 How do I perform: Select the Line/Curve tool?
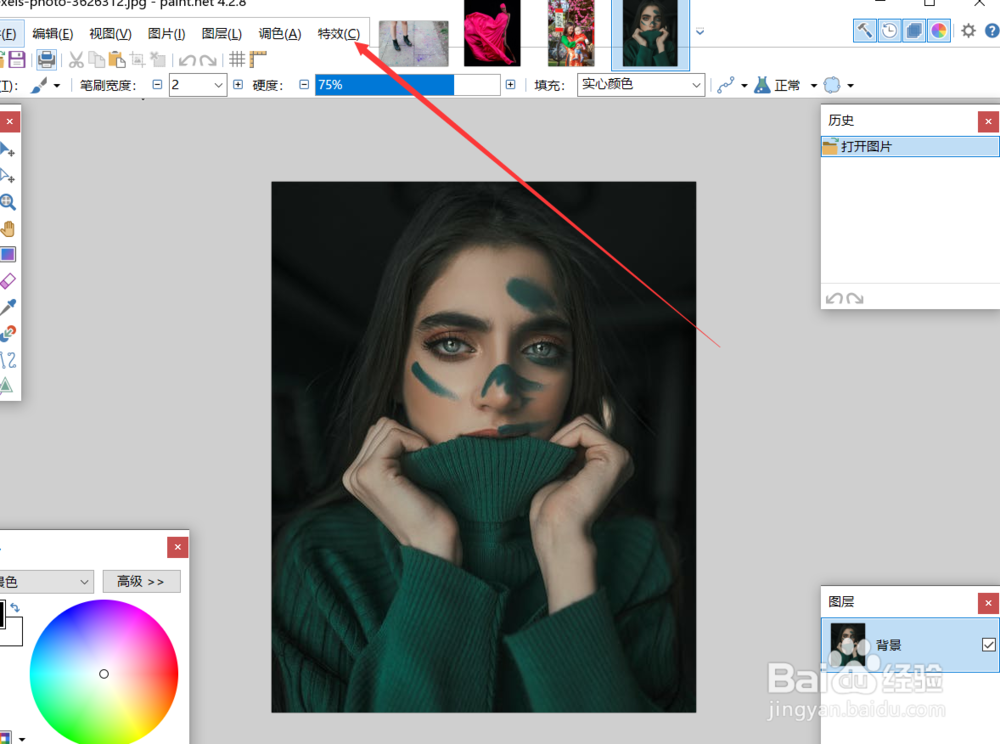pos(8,360)
